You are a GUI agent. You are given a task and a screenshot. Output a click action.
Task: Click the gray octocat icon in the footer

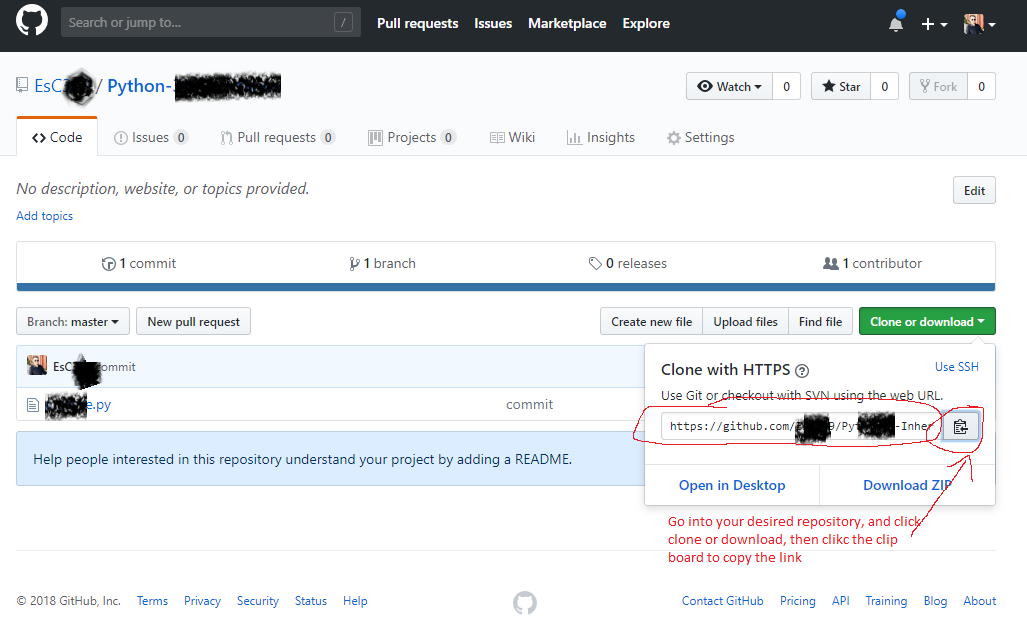point(524,603)
